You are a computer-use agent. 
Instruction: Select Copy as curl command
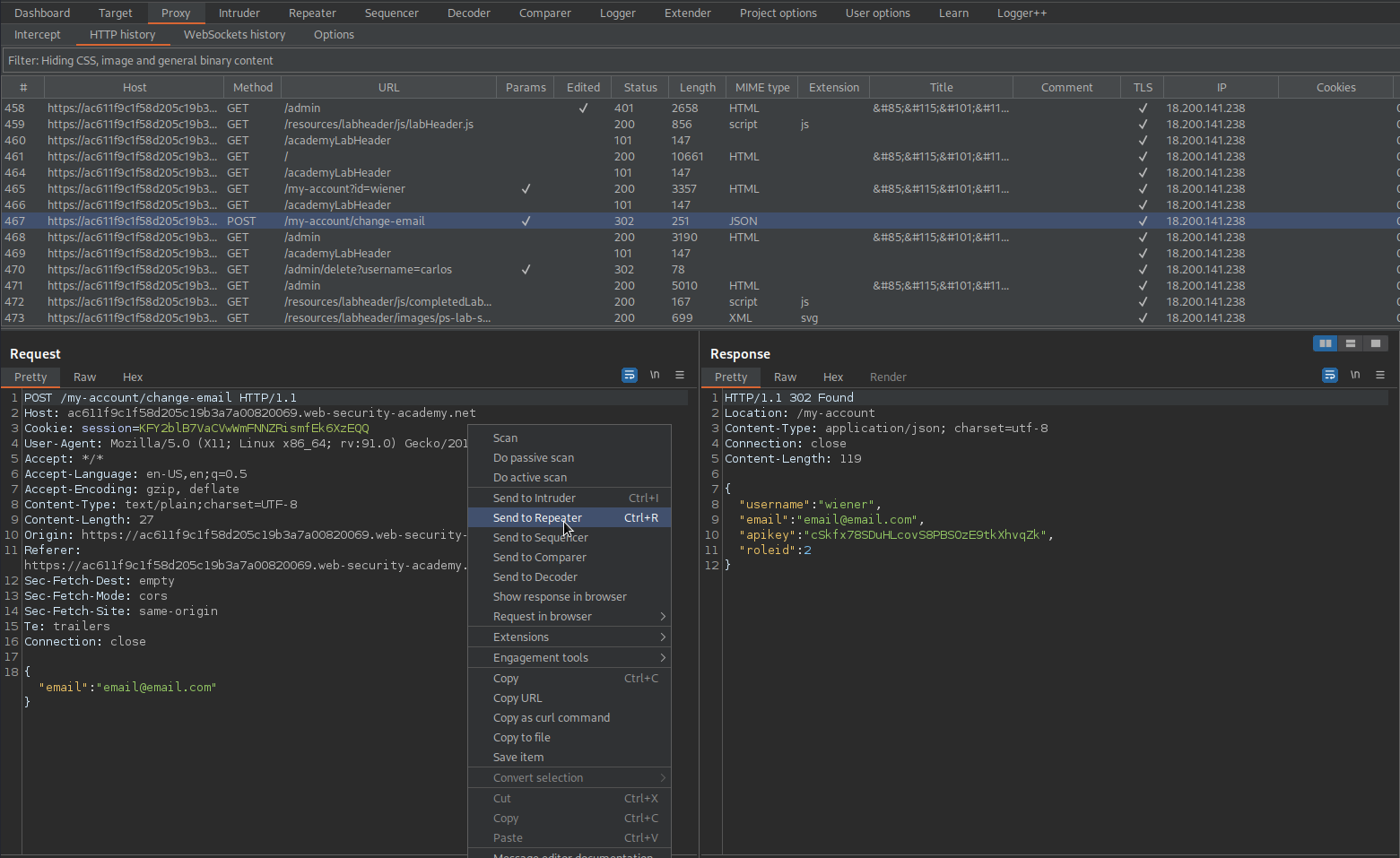(x=570, y=717)
